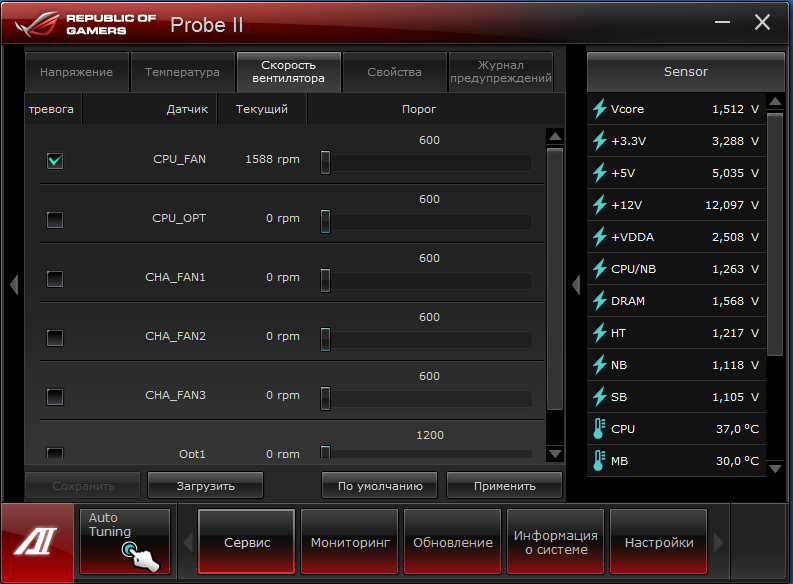Open the Сервис menu
This screenshot has width=793, height=584.
tap(247, 542)
